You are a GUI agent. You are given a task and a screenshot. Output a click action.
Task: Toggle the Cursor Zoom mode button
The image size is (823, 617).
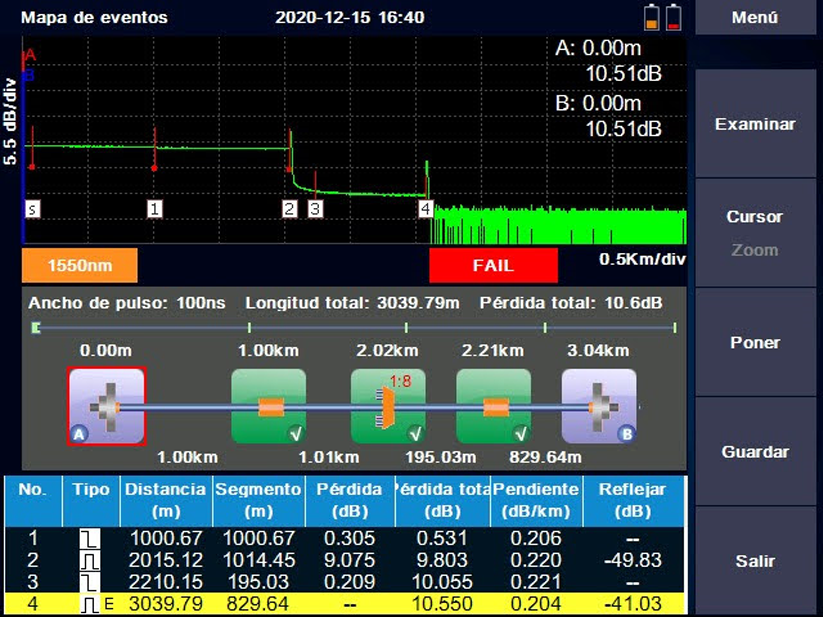[755, 233]
